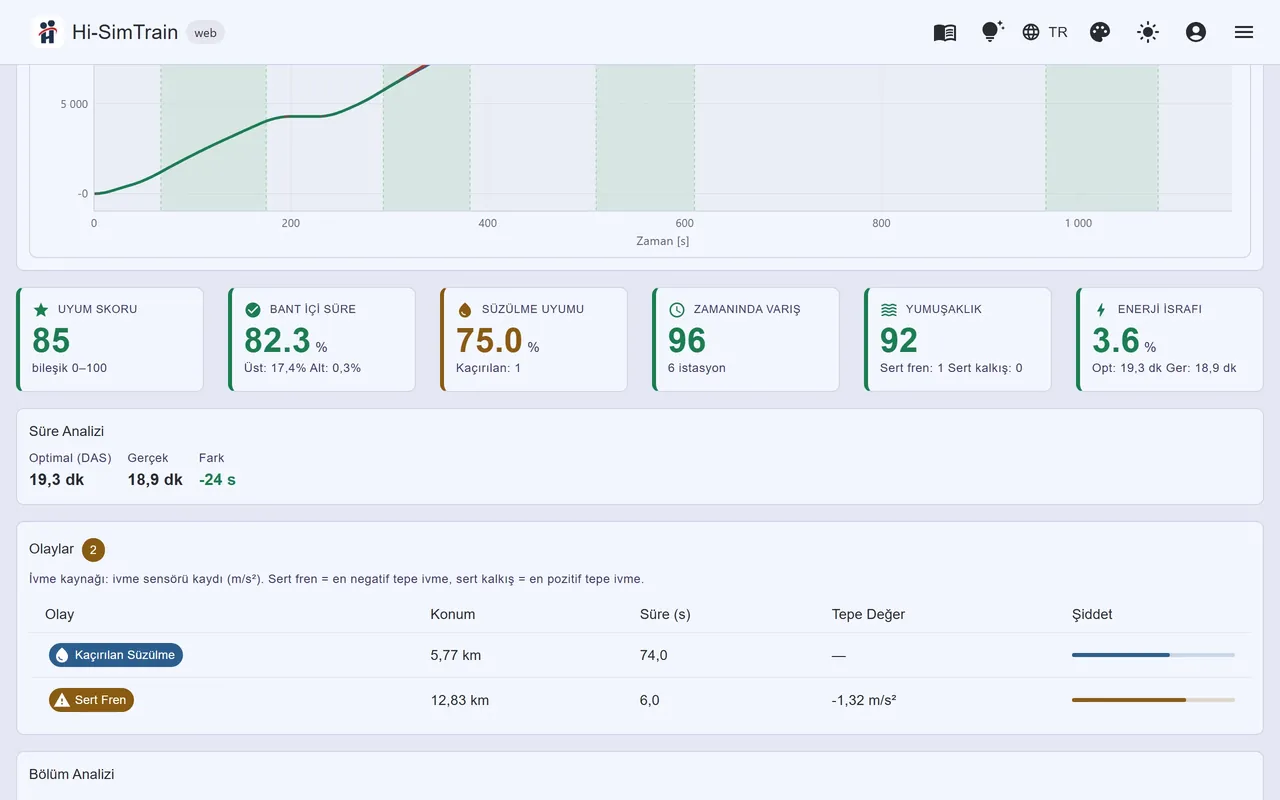Click the 96 on-time arrival value
Image resolution: width=1280 pixels, height=800 pixels.
tap(687, 341)
